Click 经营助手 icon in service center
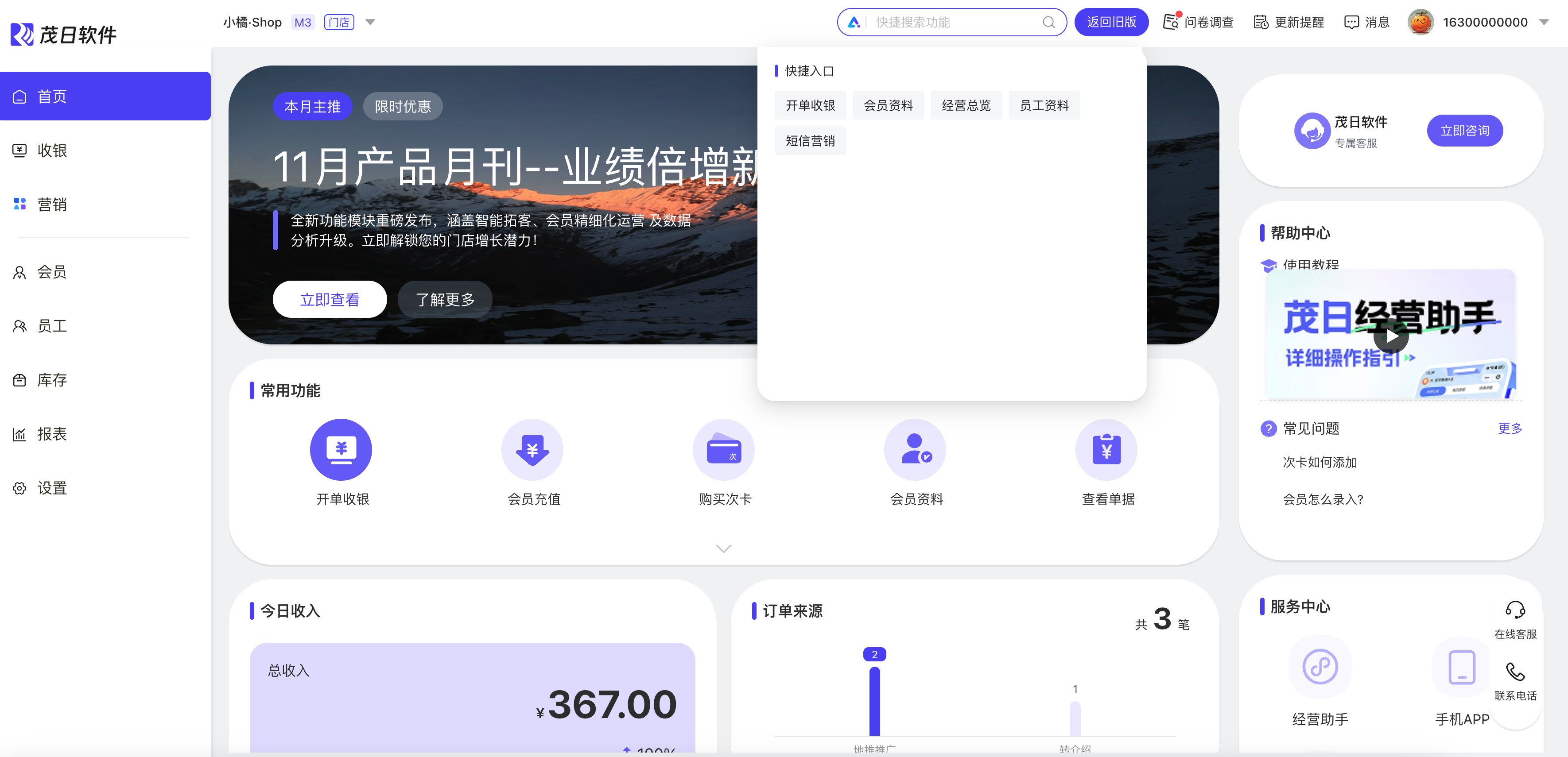Image resolution: width=1568 pixels, height=757 pixels. 1320,666
